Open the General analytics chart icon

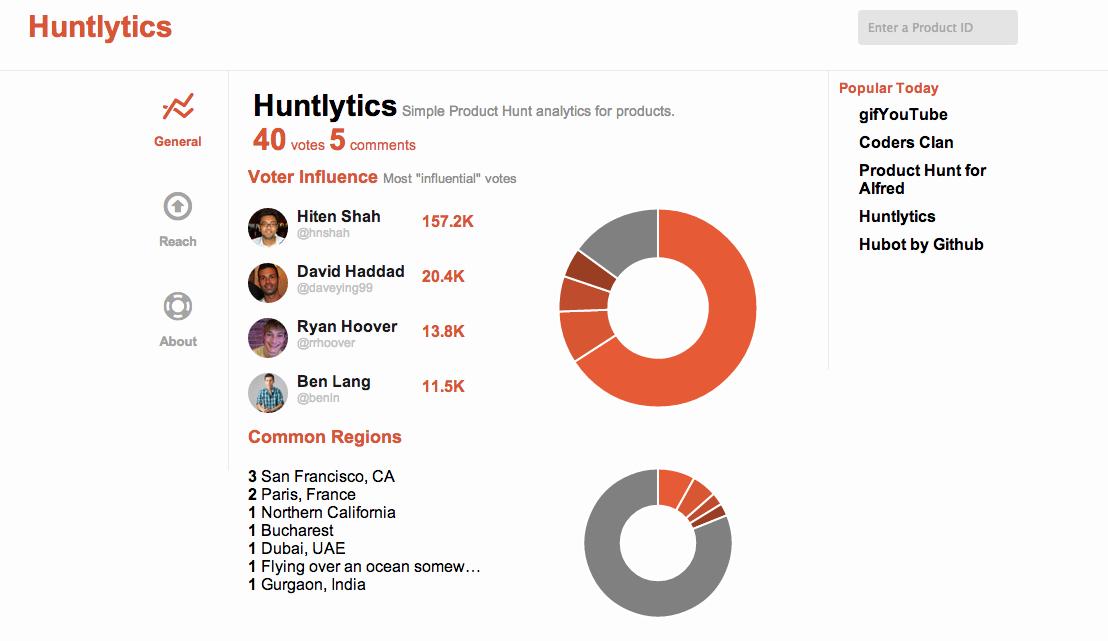pos(177,107)
